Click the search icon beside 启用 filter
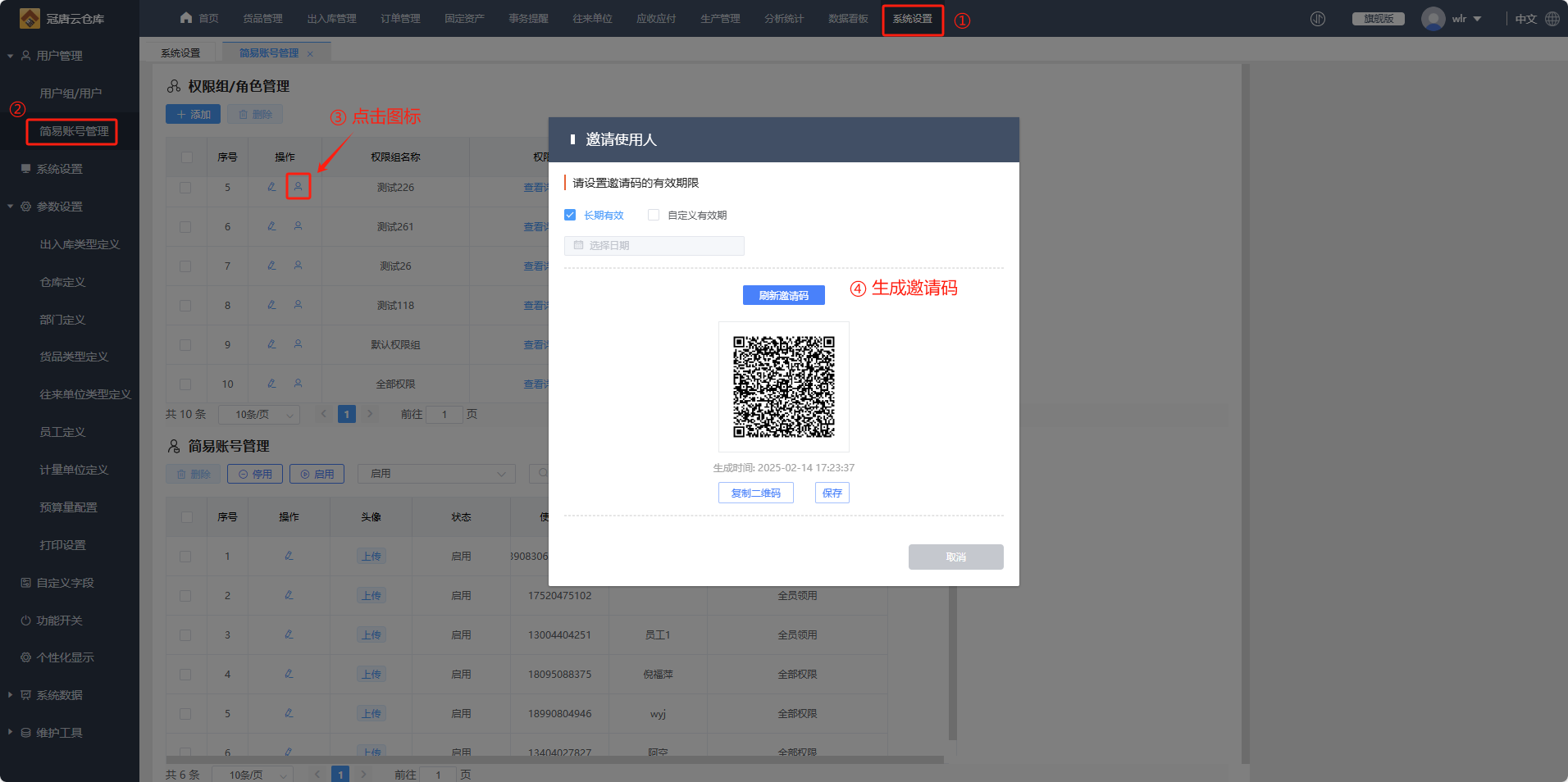This screenshot has width=1568, height=782. pos(541,474)
